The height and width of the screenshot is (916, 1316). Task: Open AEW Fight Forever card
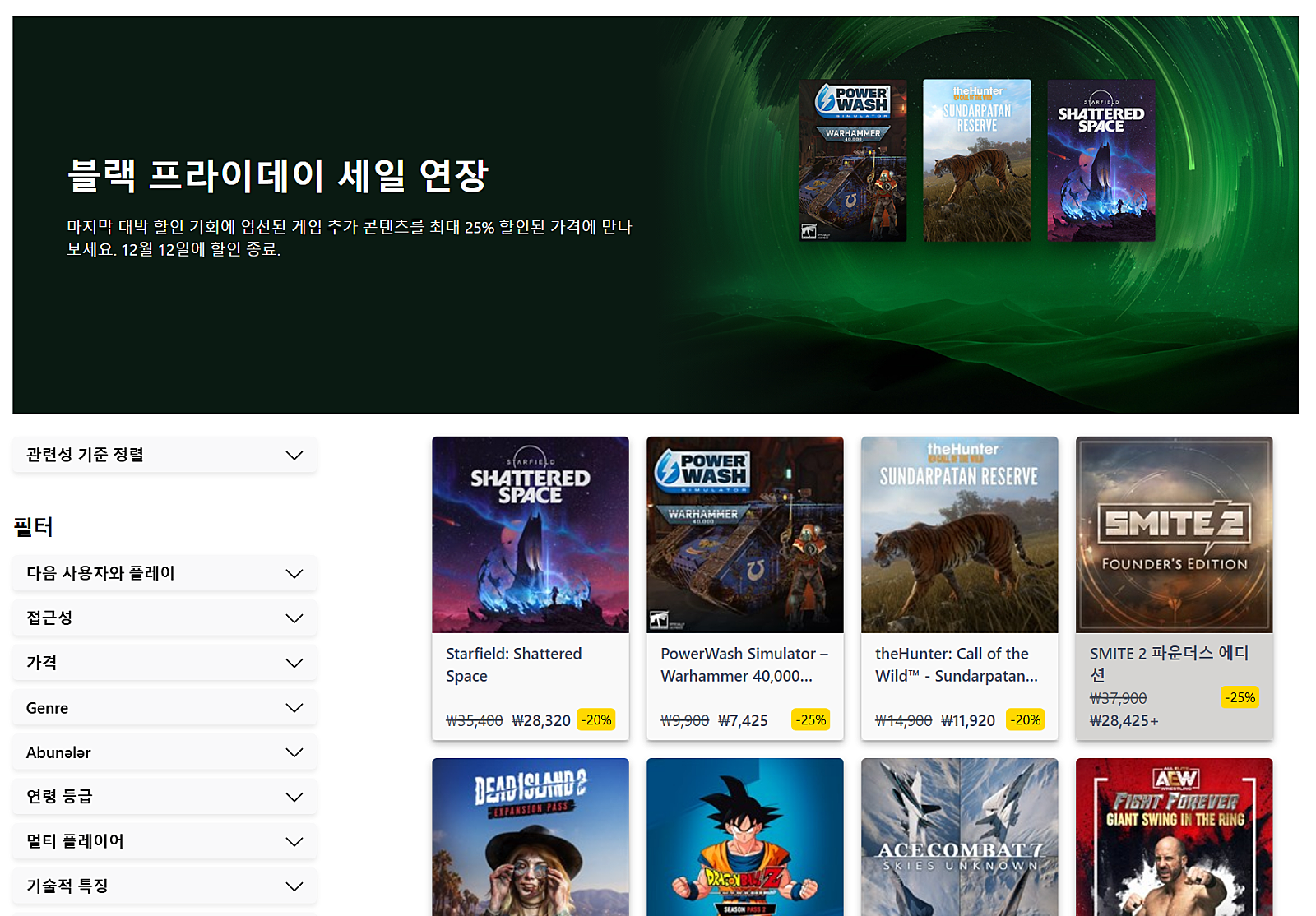[x=1175, y=837]
